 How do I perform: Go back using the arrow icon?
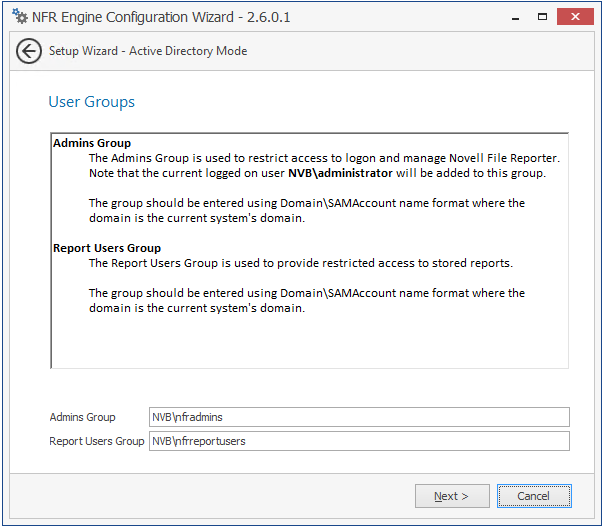coord(29,51)
